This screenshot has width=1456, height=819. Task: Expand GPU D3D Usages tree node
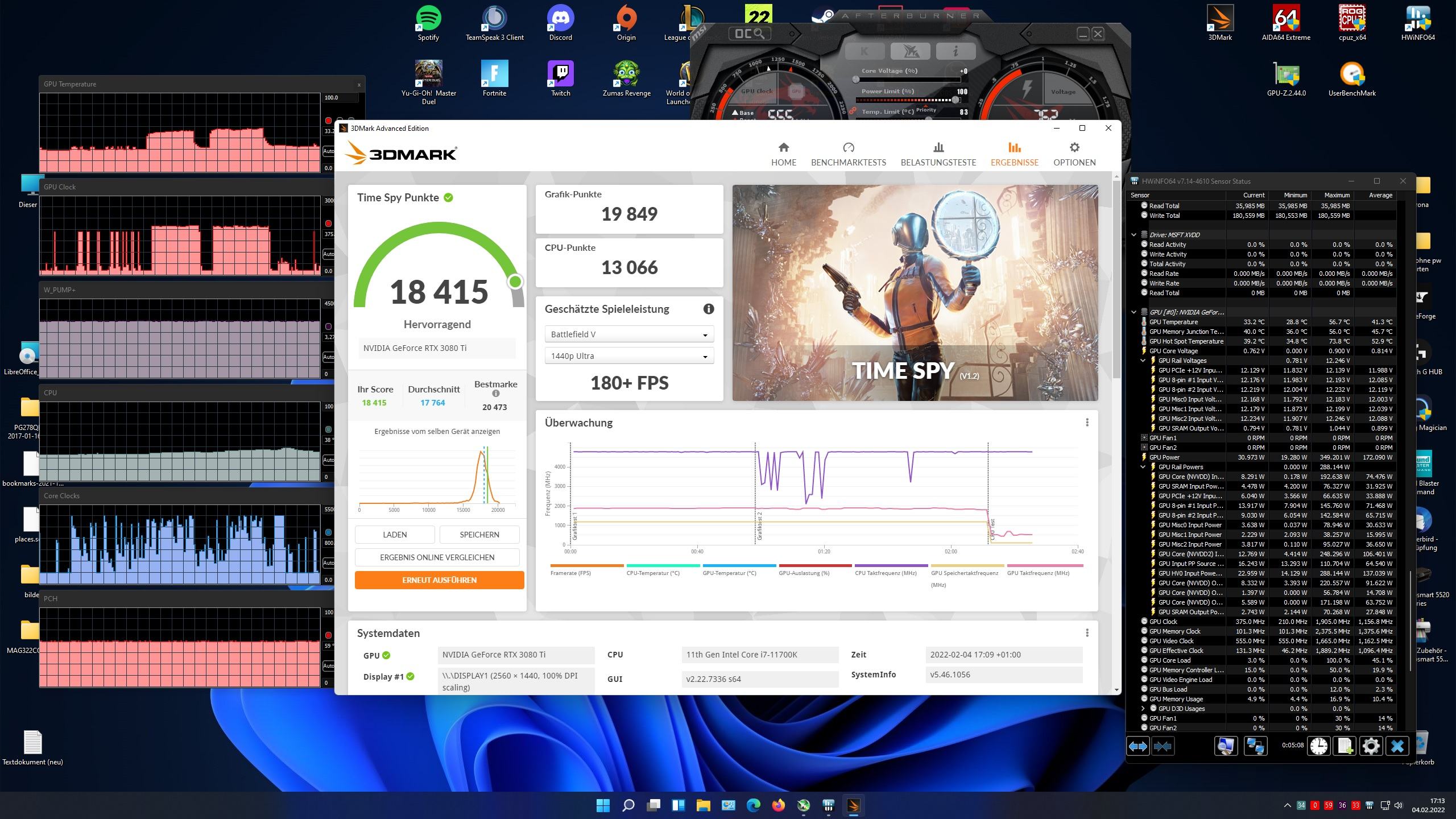pos(1143,709)
